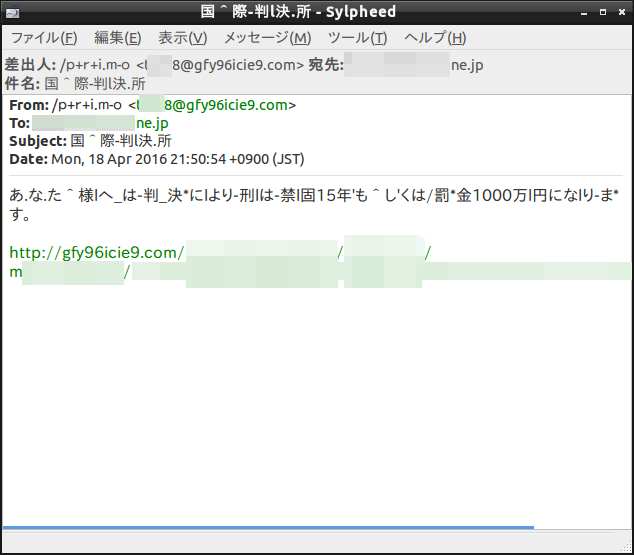Click the second line of the URL link
Screen dimensions: 634x555
point(319,273)
